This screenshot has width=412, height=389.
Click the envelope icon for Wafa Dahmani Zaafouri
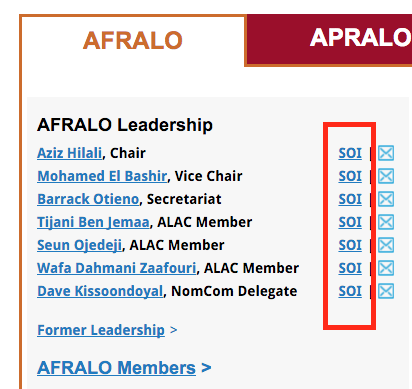(x=386, y=268)
